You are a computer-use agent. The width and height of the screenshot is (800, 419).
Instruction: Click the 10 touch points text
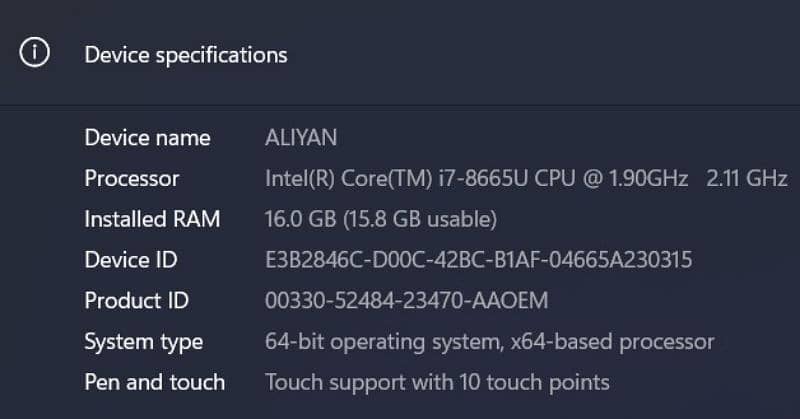pos(548,382)
